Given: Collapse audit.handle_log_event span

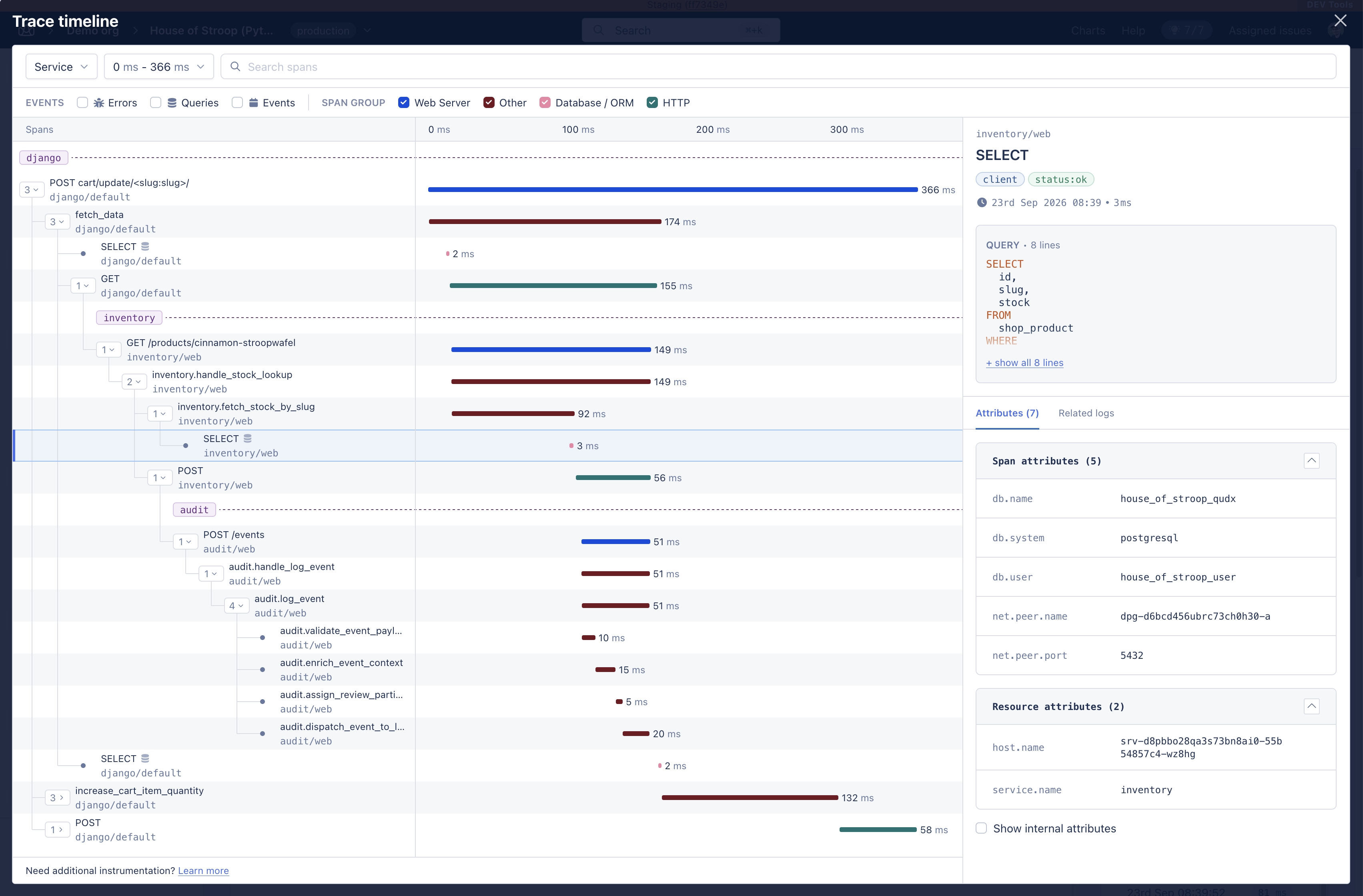Looking at the screenshot, I should 211,574.
